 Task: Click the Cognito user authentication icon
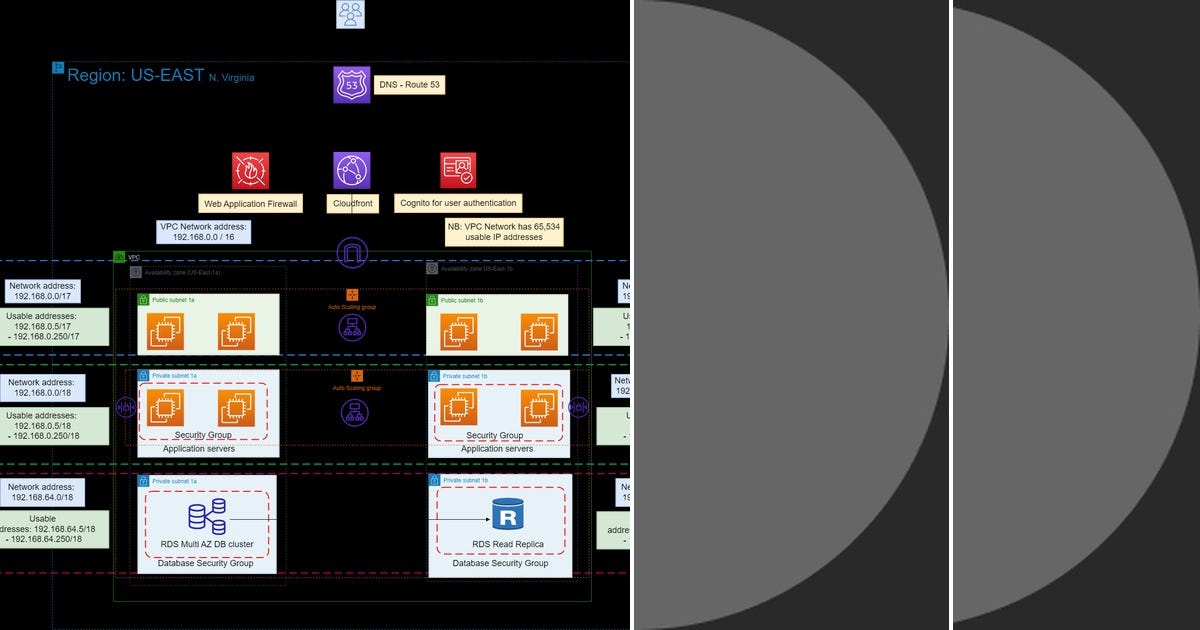pyautogui.click(x=458, y=167)
